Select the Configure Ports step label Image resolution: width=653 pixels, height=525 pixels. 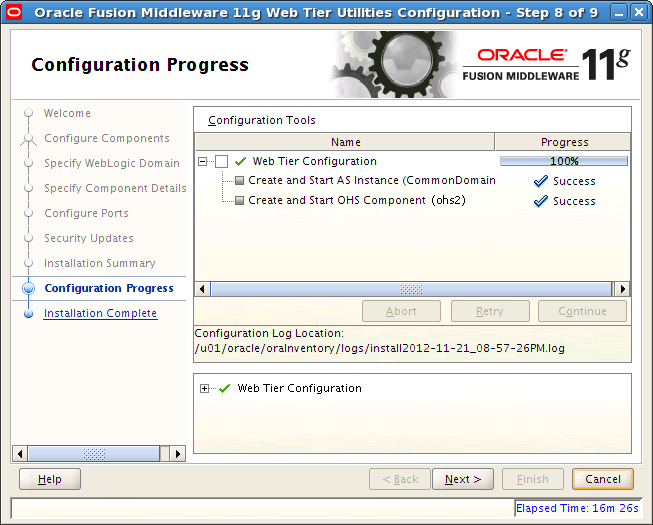click(x=86, y=213)
